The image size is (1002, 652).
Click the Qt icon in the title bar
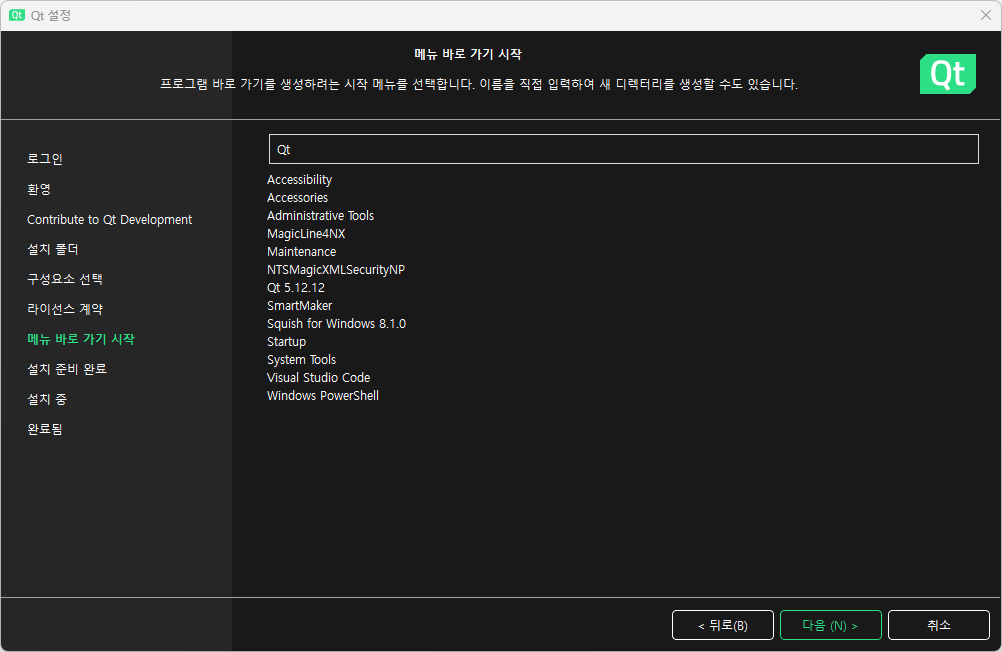pos(17,15)
